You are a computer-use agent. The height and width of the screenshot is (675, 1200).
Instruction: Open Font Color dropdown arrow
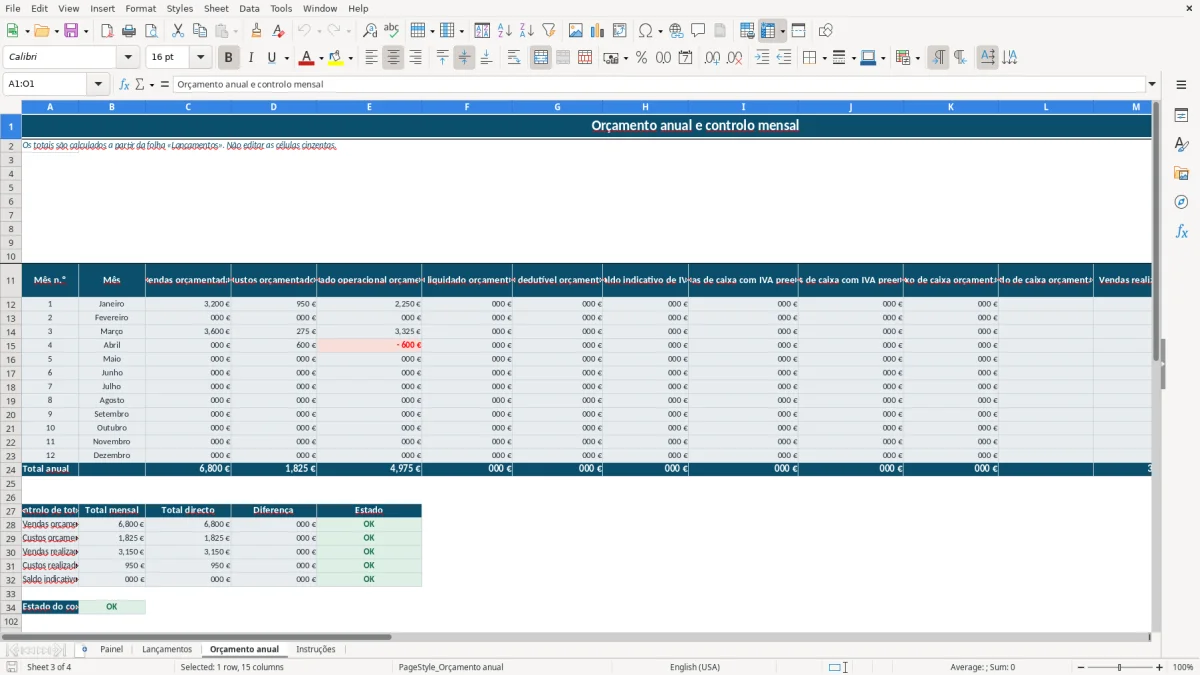point(321,58)
